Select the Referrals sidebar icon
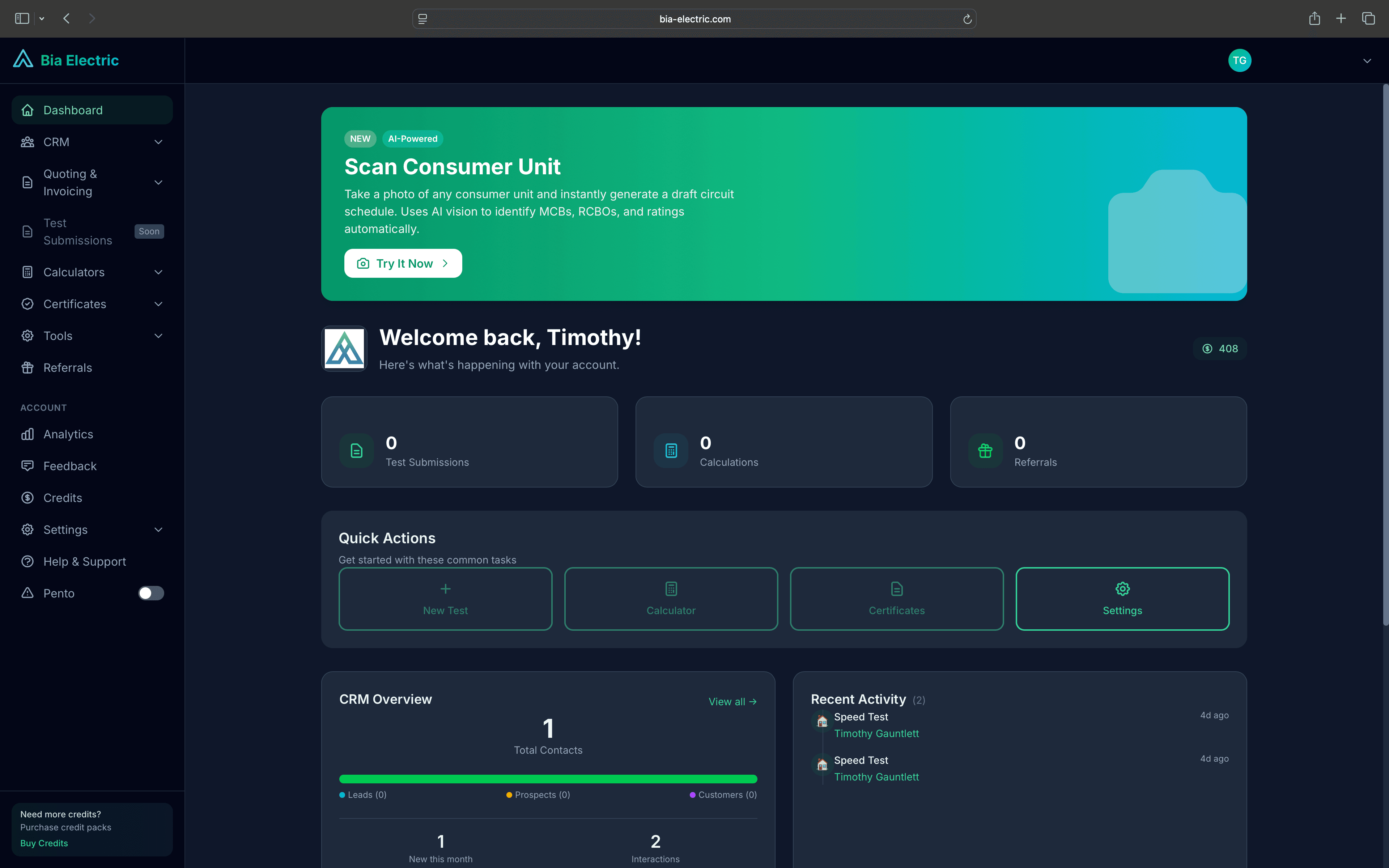1389x868 pixels. click(27, 367)
